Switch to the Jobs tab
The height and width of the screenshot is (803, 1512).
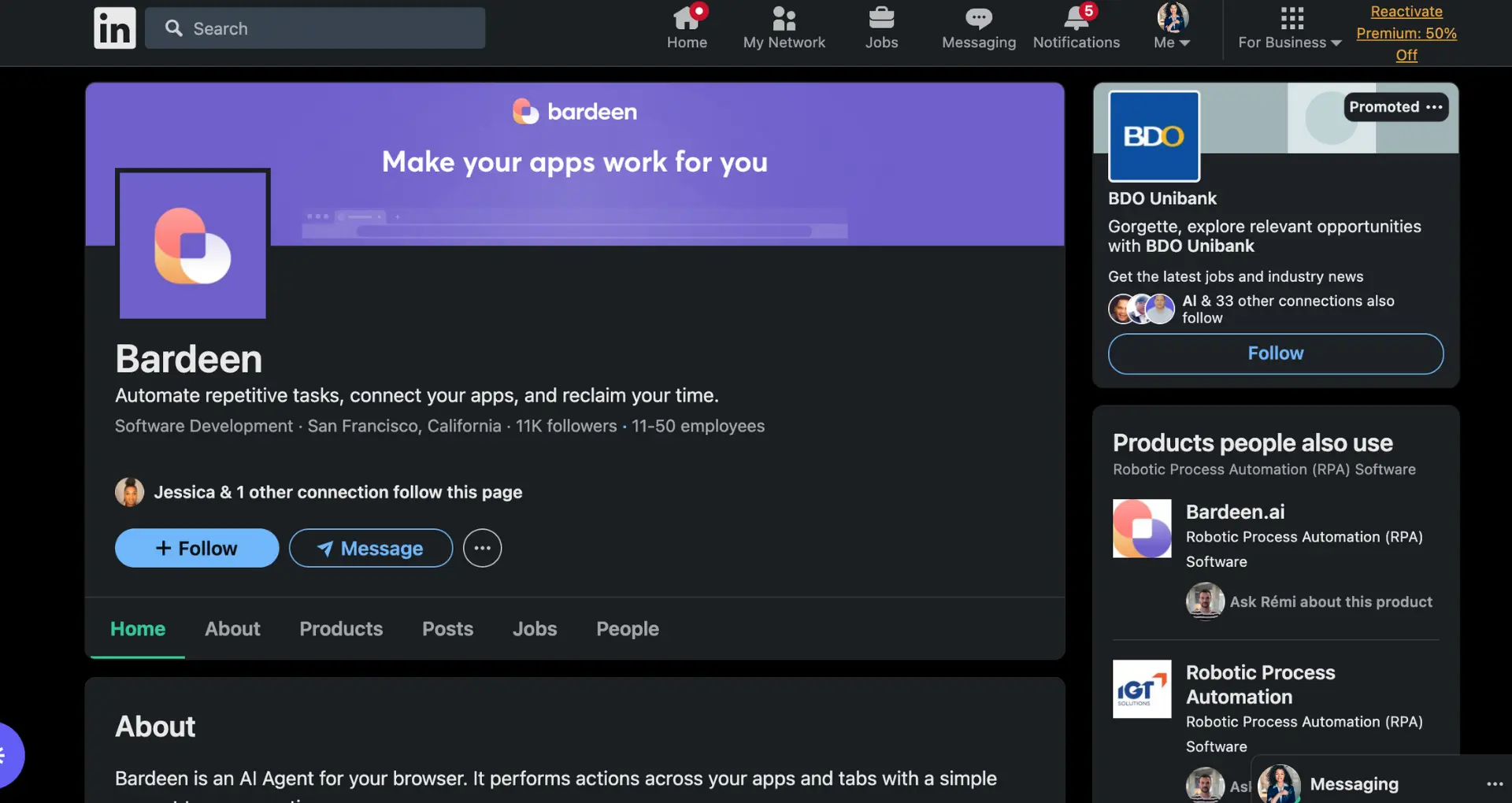coord(535,629)
